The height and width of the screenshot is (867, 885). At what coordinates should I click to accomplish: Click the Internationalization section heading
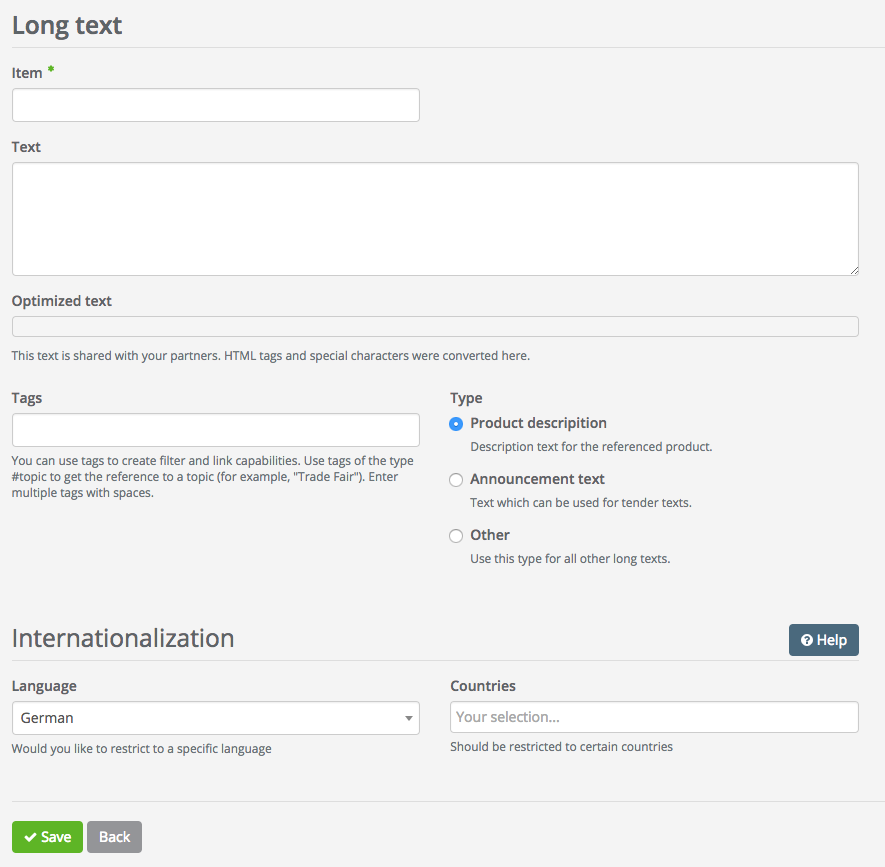[123, 638]
